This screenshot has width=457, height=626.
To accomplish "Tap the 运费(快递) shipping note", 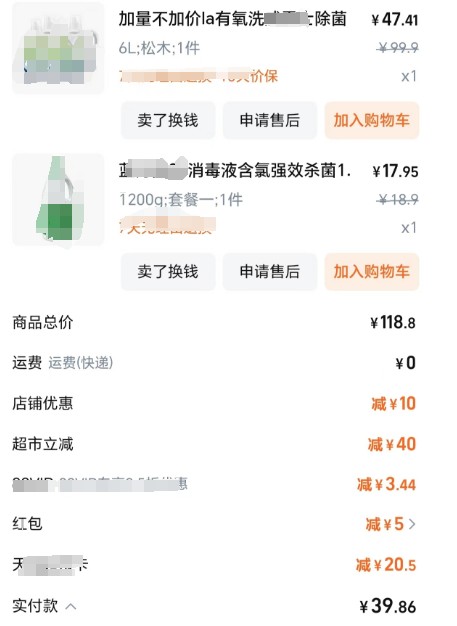I will point(81,363).
